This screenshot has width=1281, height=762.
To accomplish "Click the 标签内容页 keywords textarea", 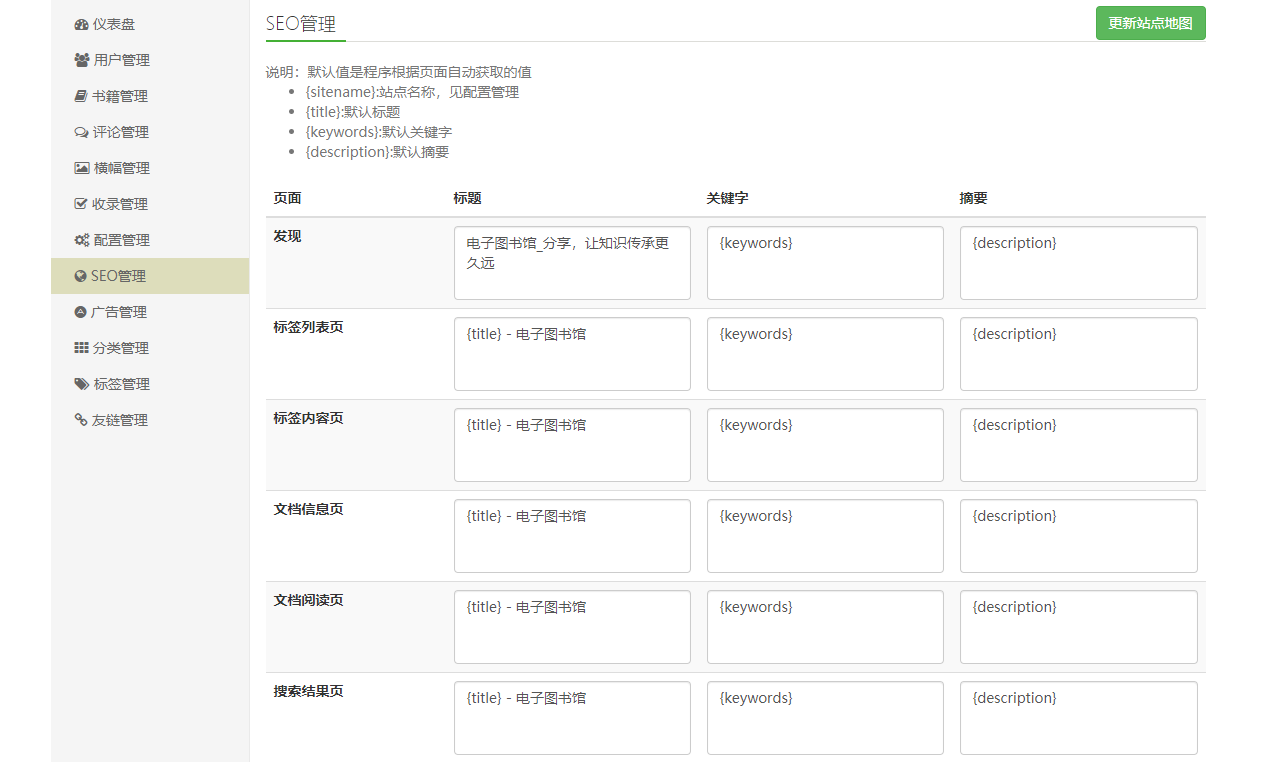I will point(825,445).
